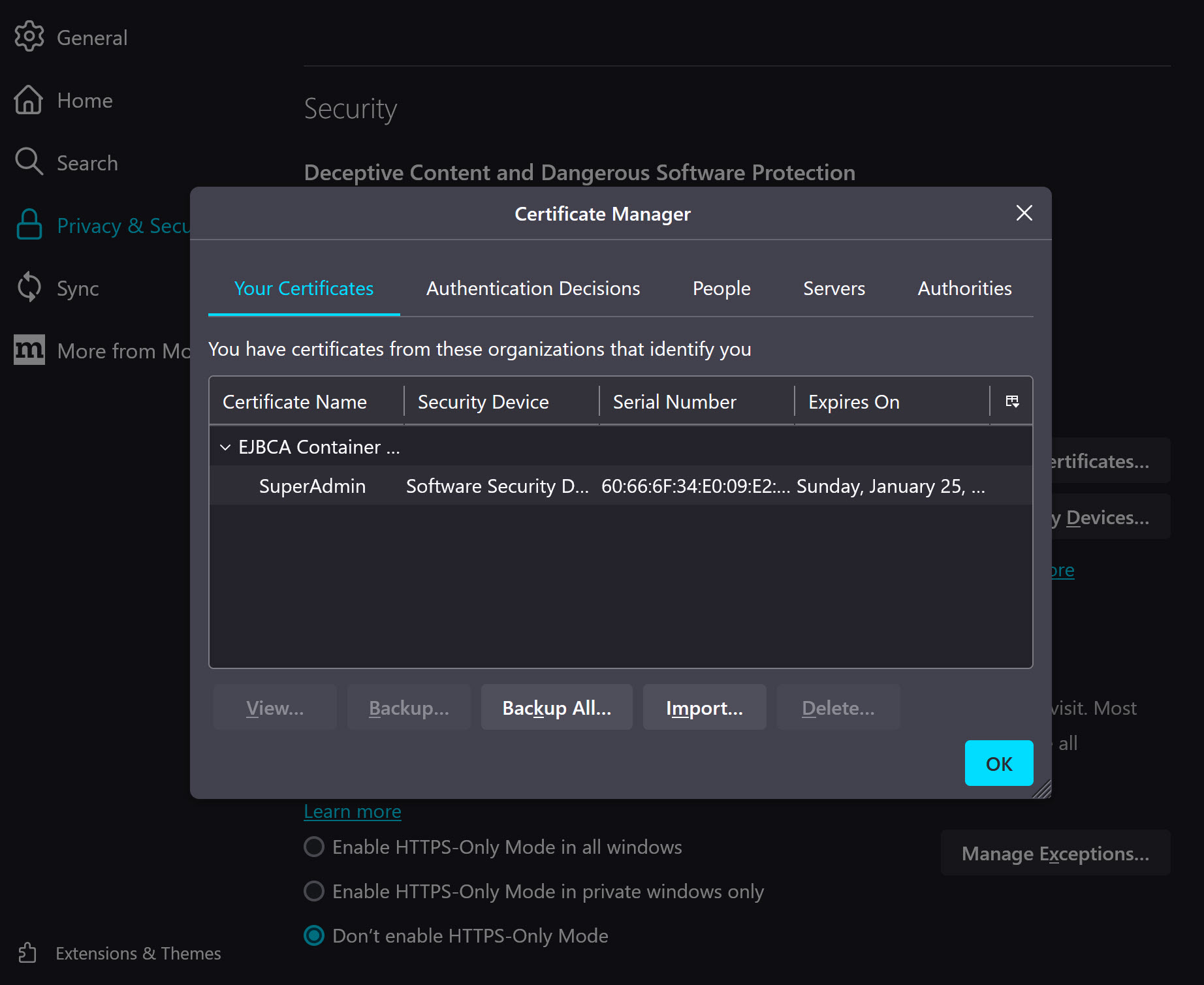Open Search settings via magnifier icon
Image resolution: width=1204 pixels, height=985 pixels.
(x=29, y=162)
